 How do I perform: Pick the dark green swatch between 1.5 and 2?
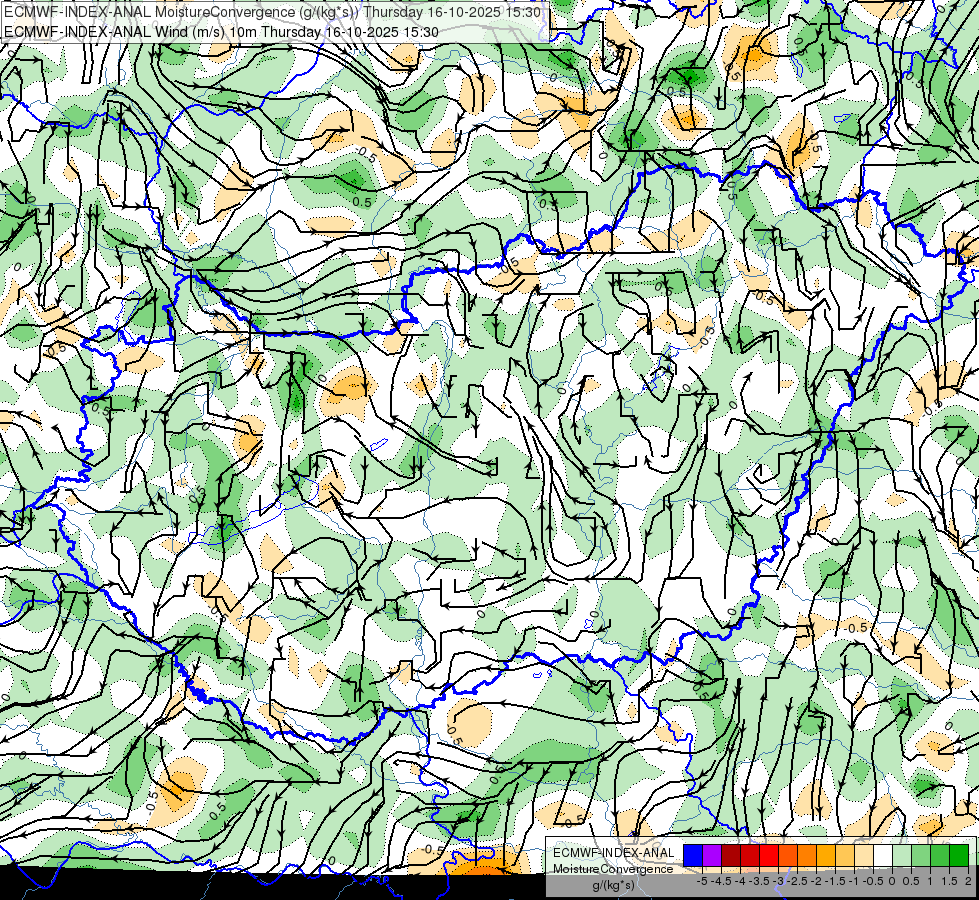click(x=959, y=855)
